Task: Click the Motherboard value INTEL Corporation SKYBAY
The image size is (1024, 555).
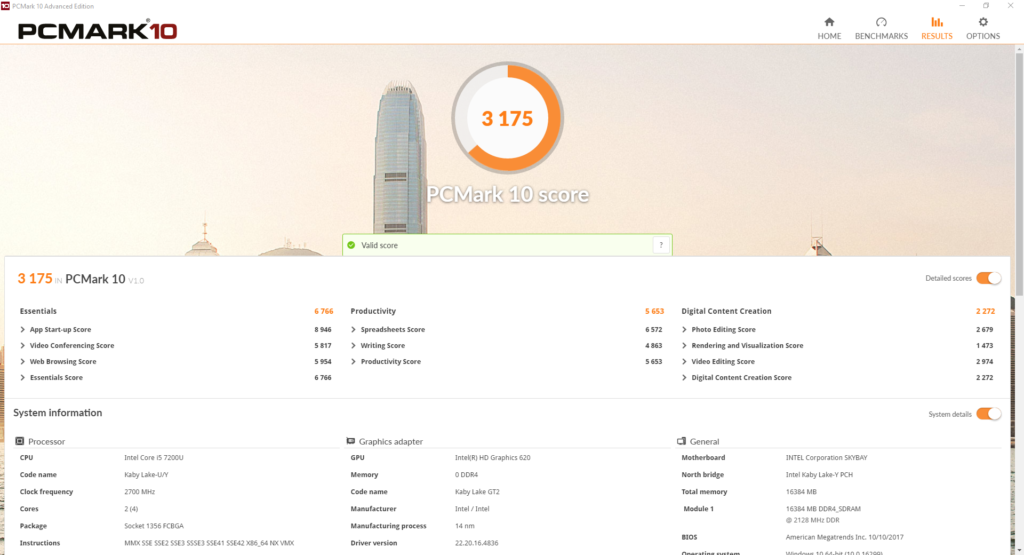Action: pos(826,458)
